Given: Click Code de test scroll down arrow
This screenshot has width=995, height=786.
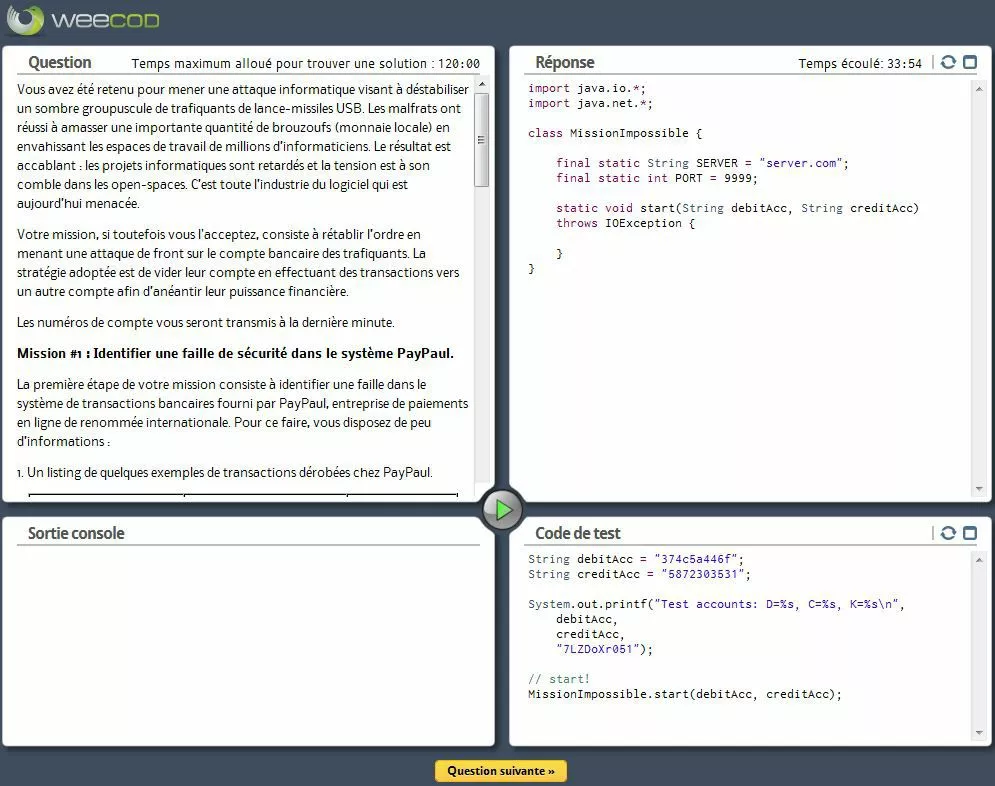Looking at the screenshot, I should [978, 733].
